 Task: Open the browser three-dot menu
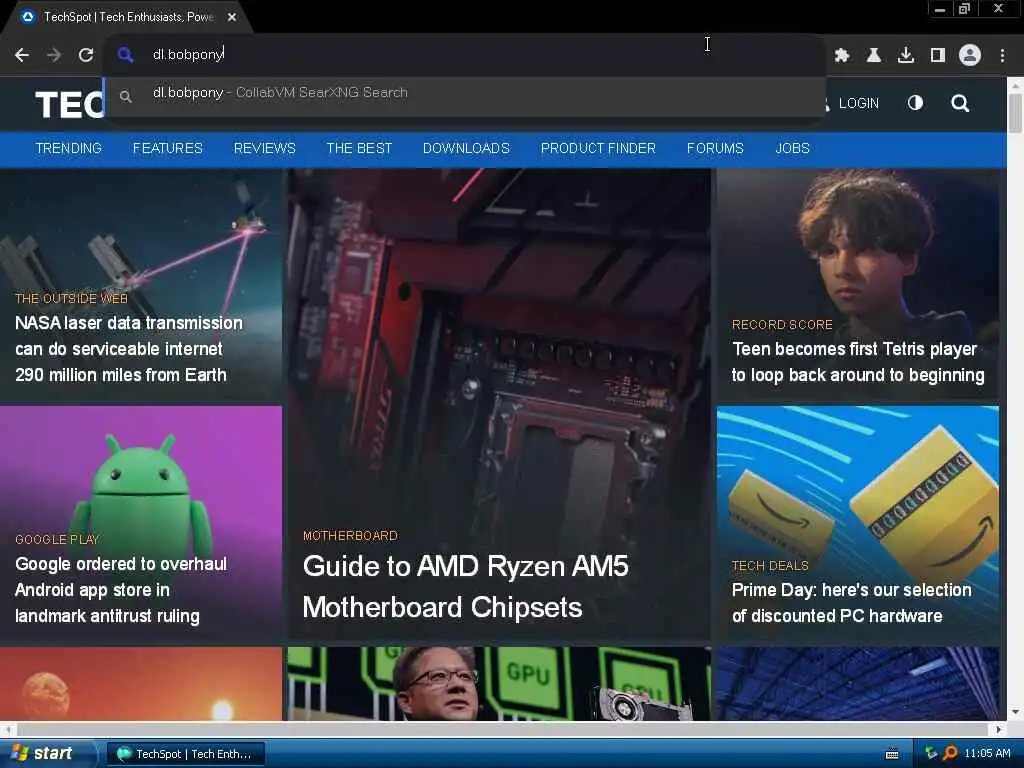click(x=1002, y=56)
